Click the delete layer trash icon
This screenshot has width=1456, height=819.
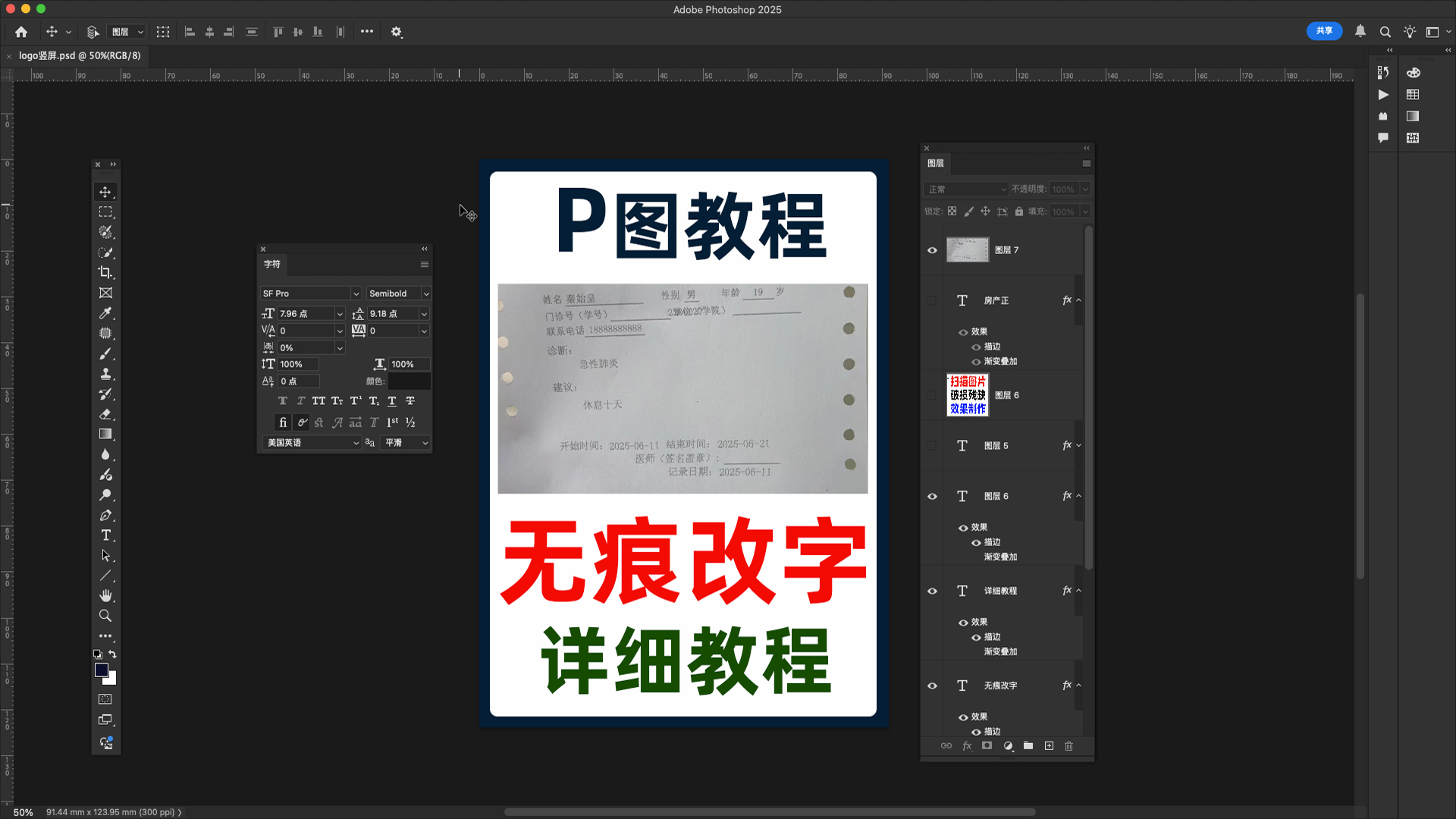tap(1068, 746)
